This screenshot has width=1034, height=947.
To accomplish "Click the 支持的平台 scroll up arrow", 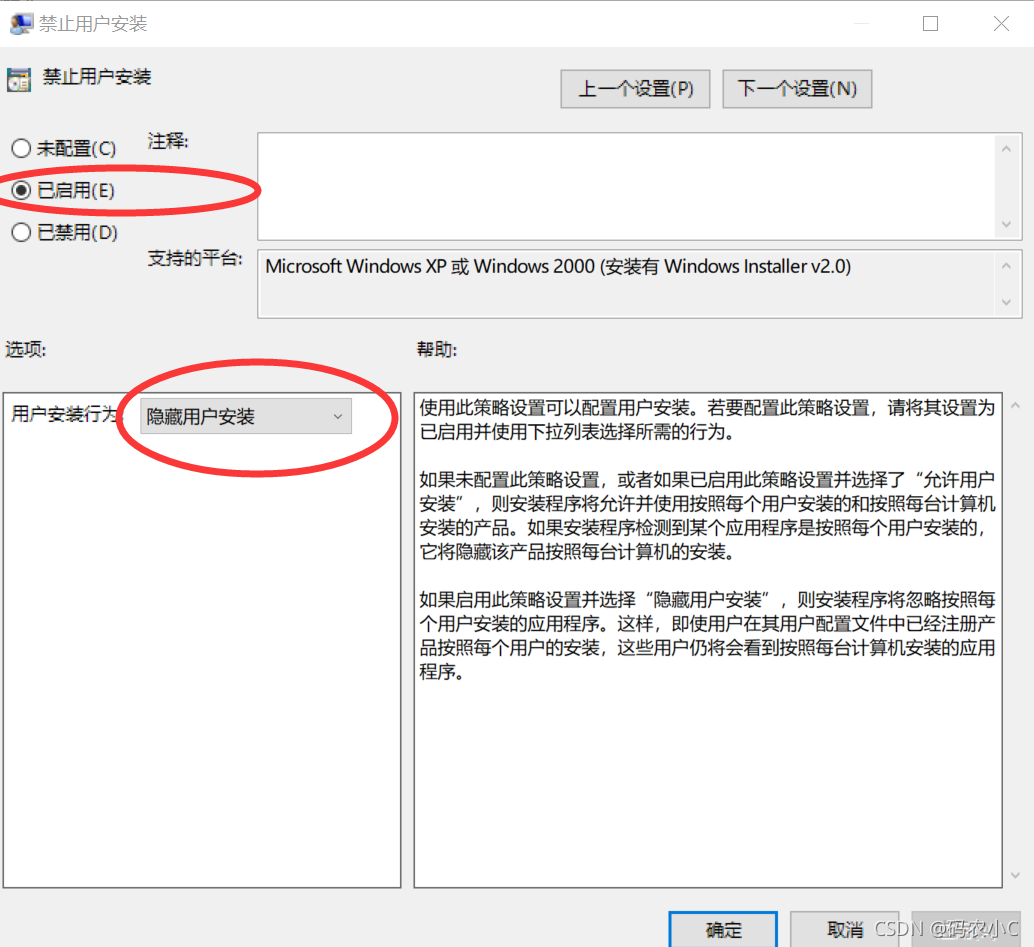I will [x=1006, y=266].
